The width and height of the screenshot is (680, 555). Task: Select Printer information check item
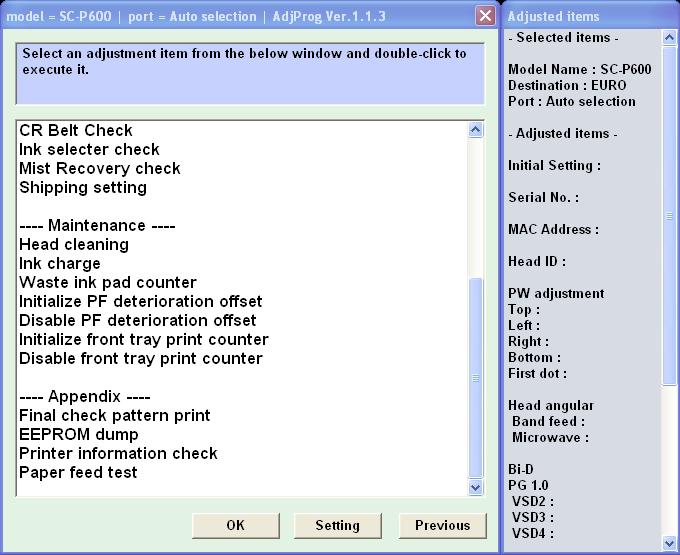118,454
